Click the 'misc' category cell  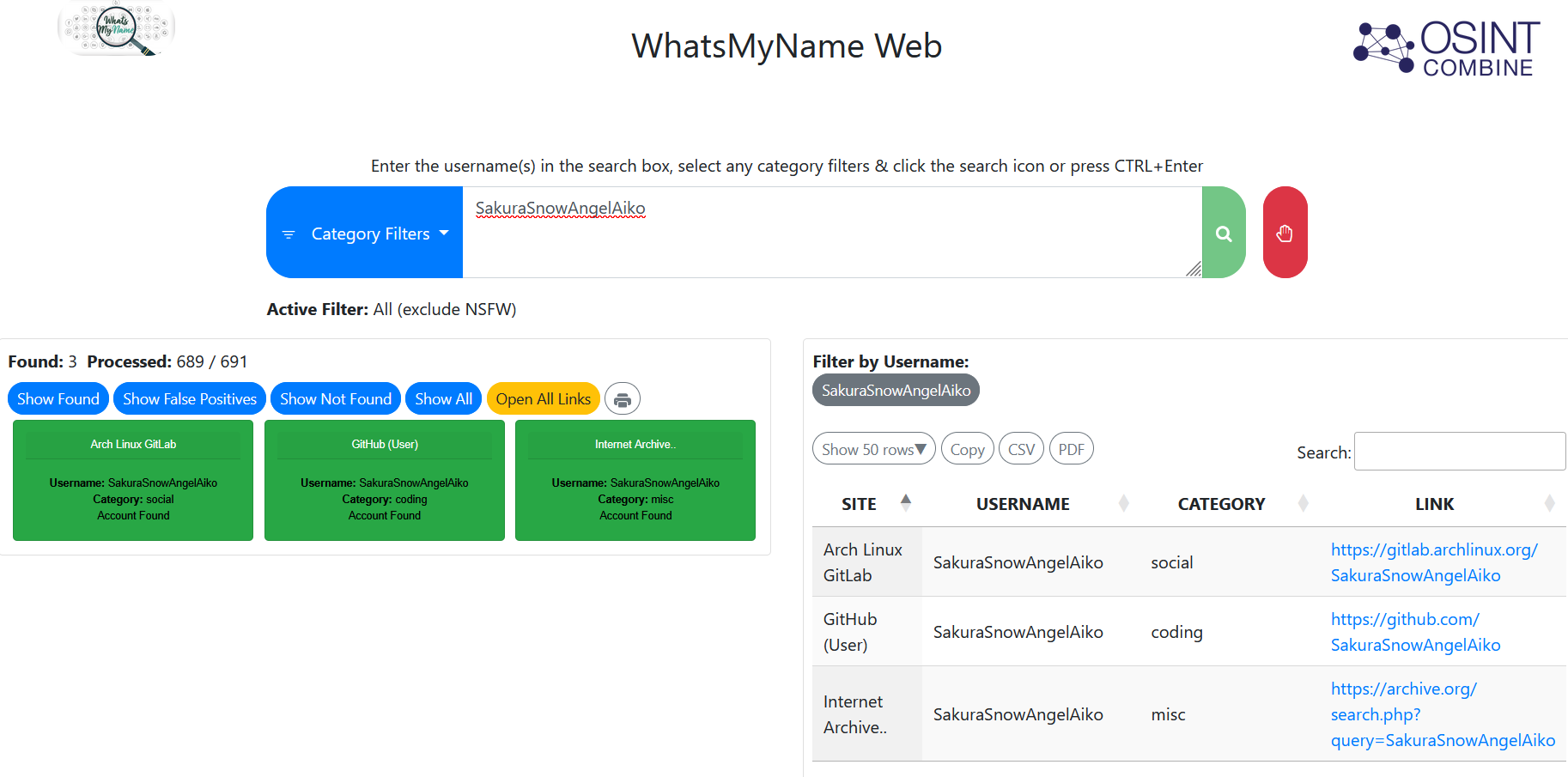(x=1230, y=714)
